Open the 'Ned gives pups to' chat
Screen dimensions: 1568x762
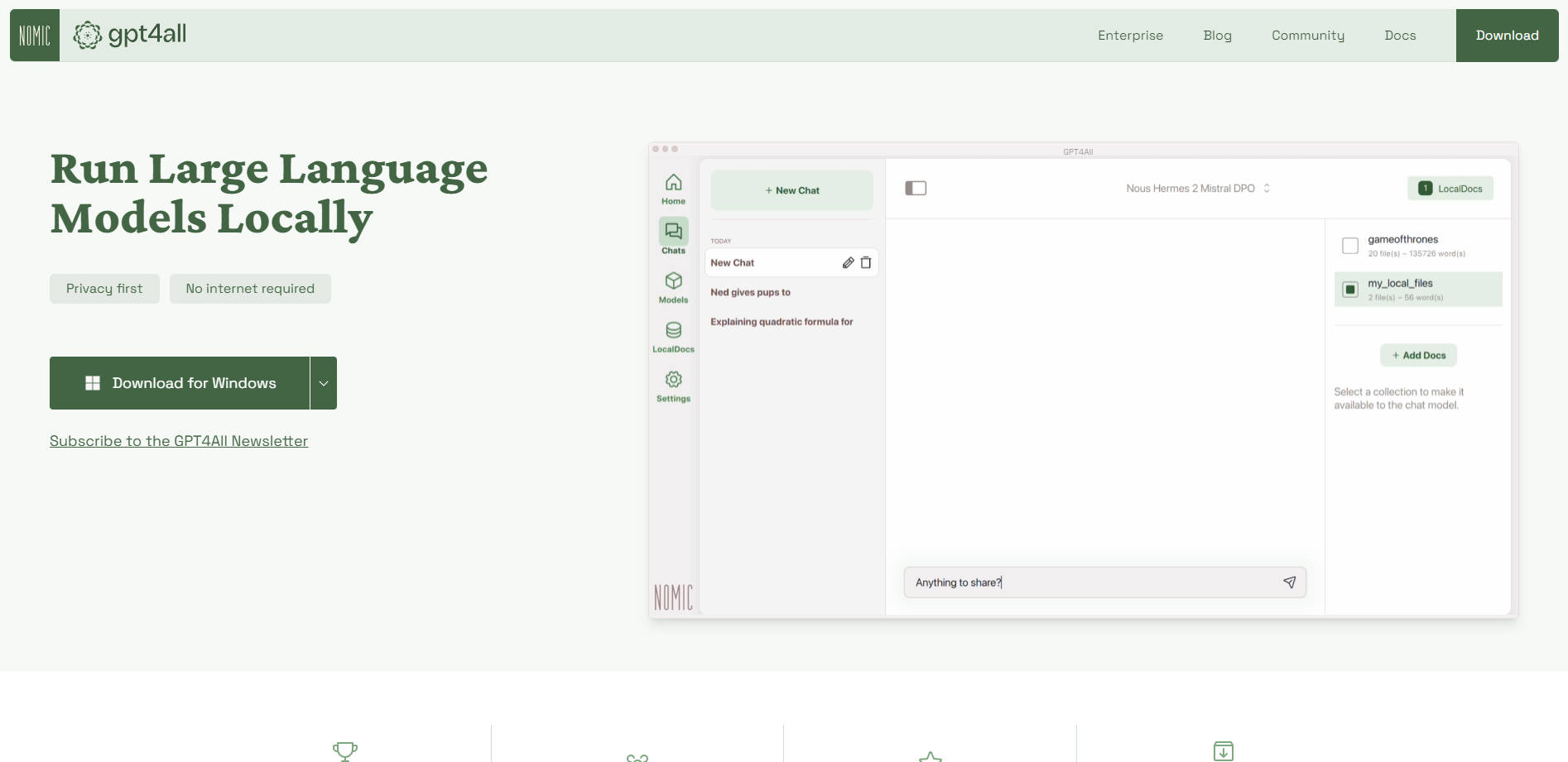[750, 292]
